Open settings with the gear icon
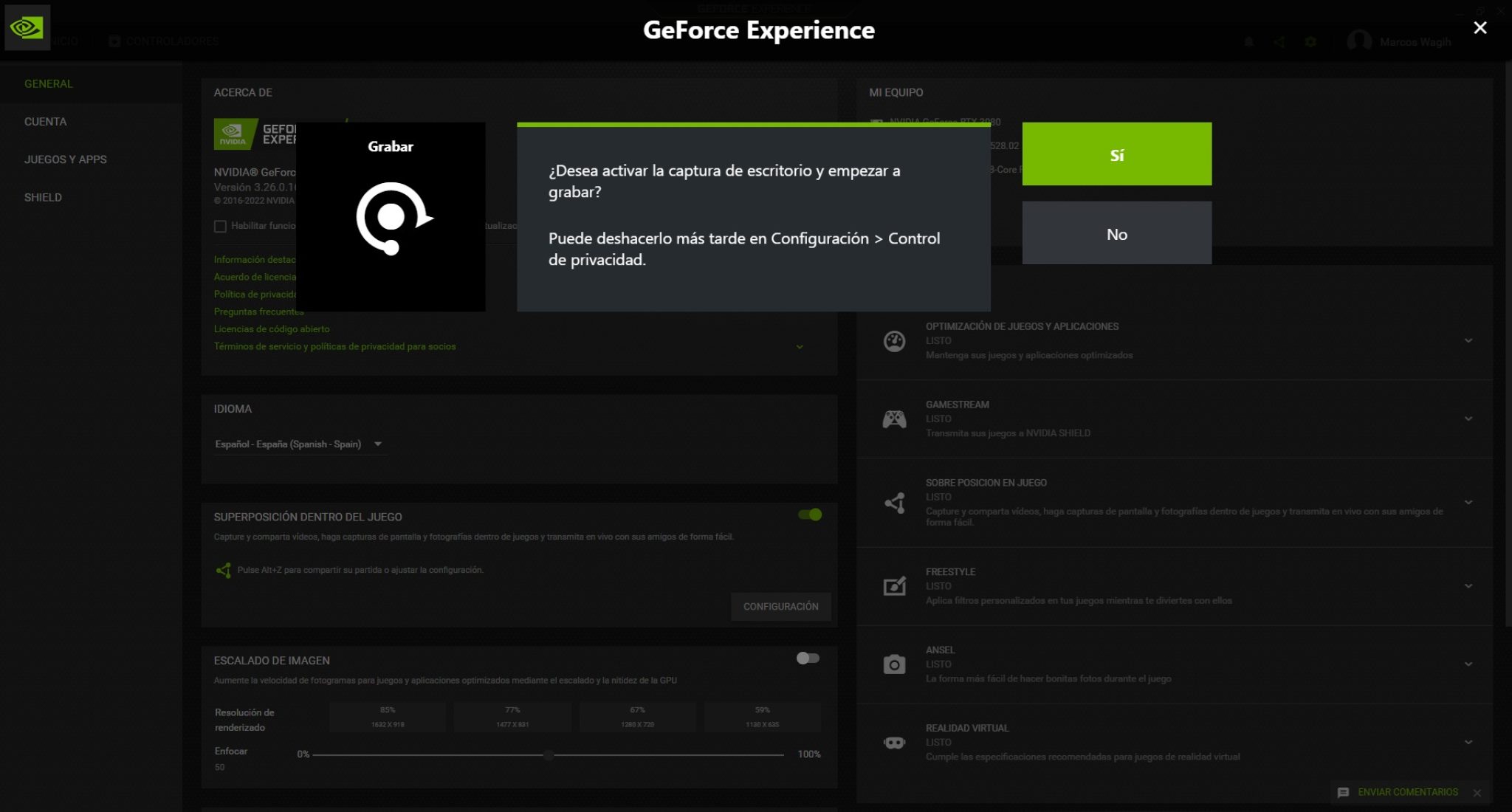Image resolution: width=1512 pixels, height=812 pixels. pyautogui.click(x=1311, y=41)
